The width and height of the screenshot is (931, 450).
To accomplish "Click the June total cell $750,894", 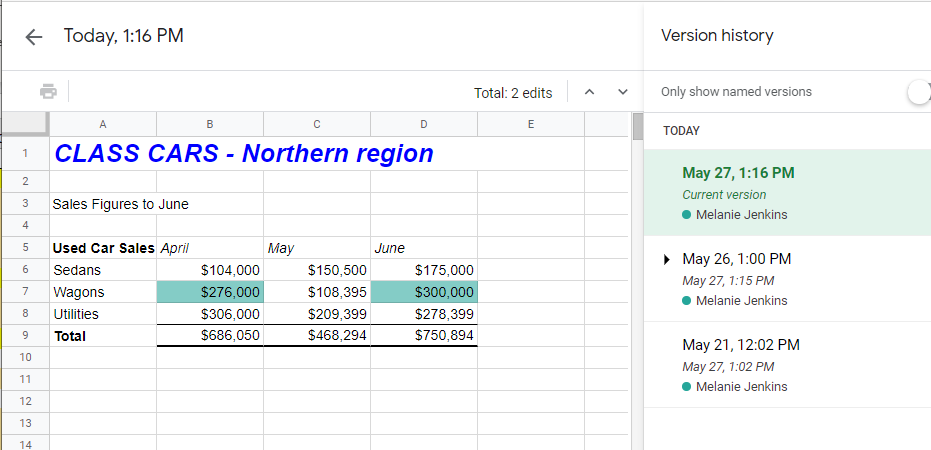I will pos(424,336).
